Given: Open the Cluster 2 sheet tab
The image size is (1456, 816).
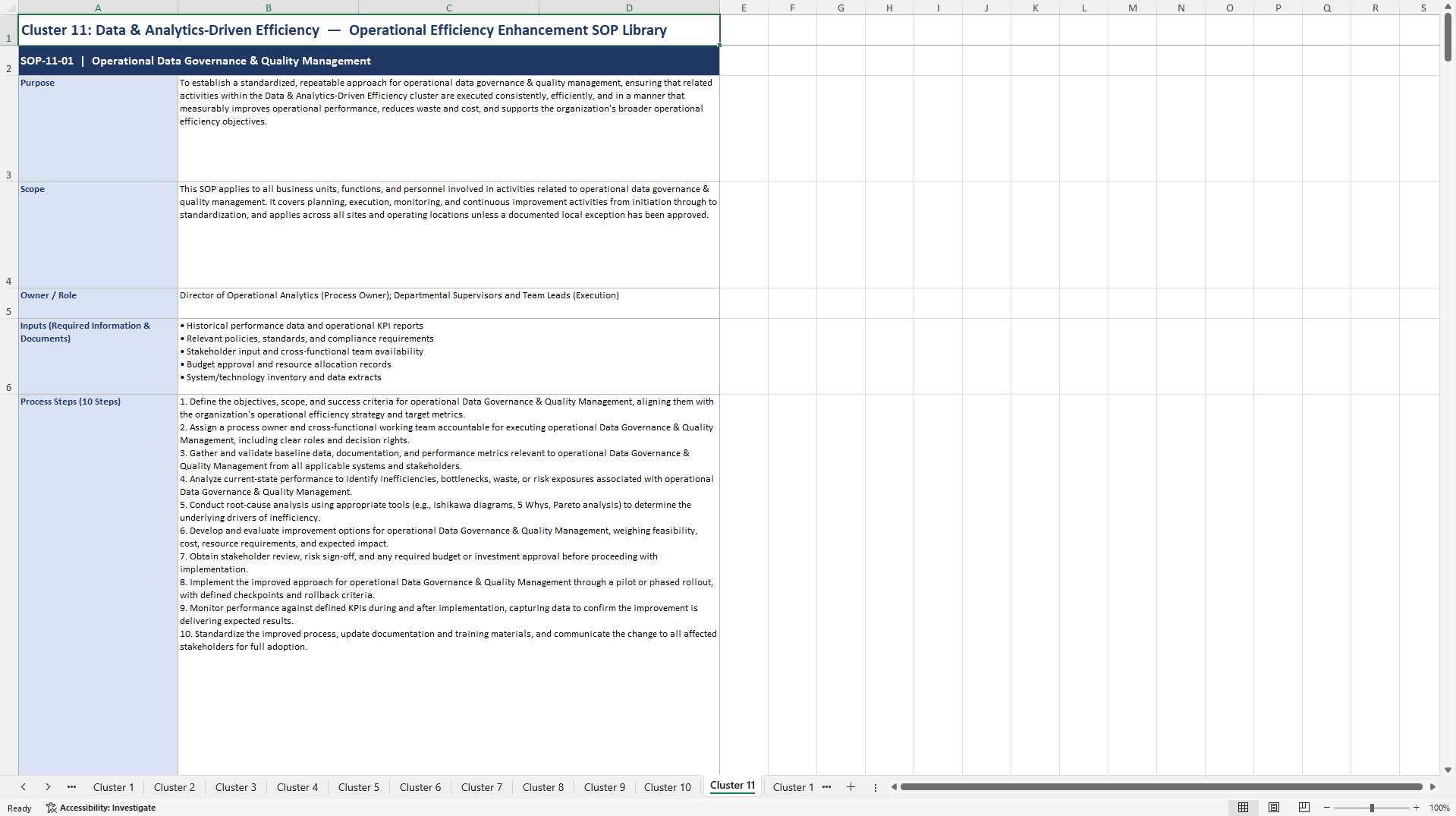Looking at the screenshot, I should pos(175,787).
